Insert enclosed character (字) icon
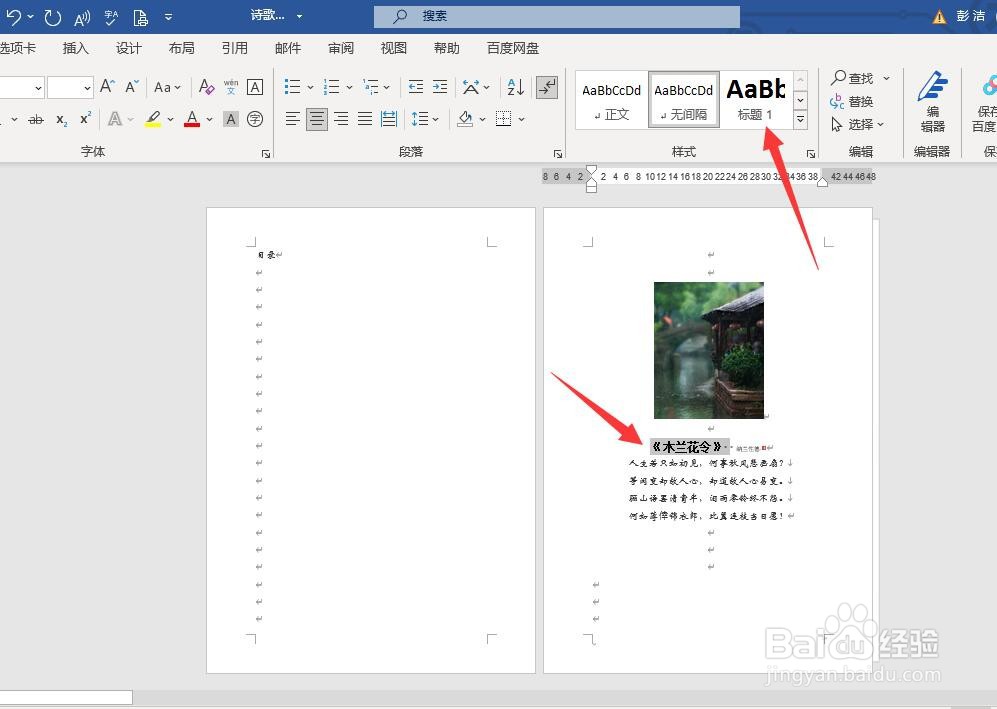 click(x=255, y=119)
